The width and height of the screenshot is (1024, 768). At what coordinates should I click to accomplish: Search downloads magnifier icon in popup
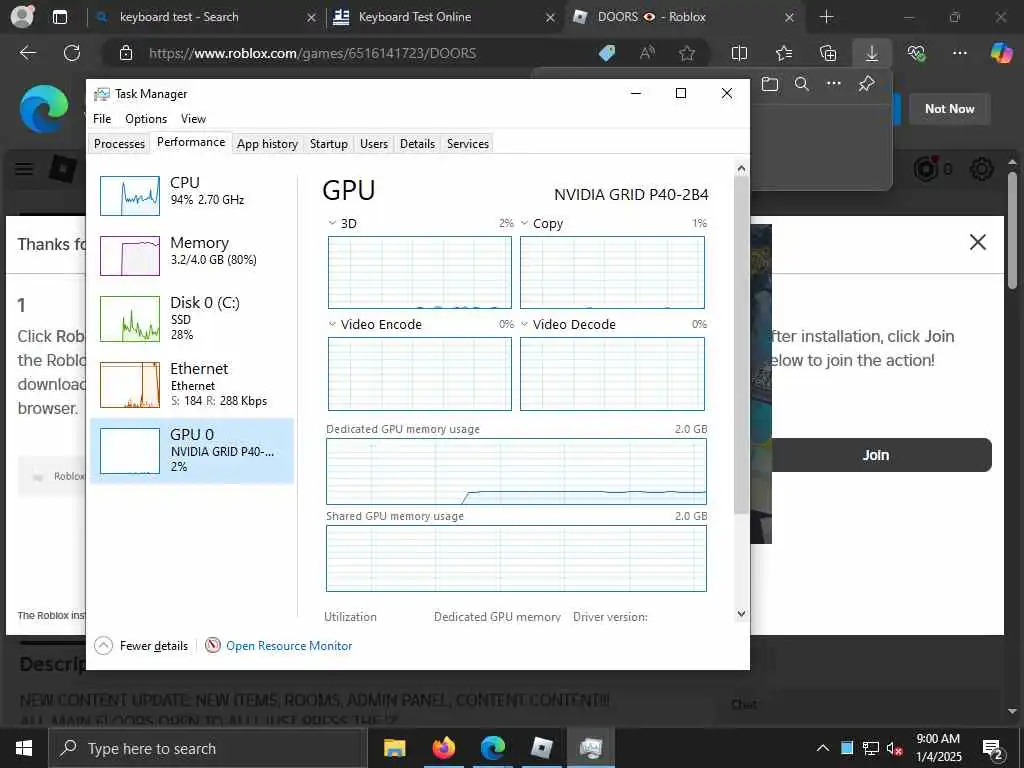pyautogui.click(x=802, y=84)
